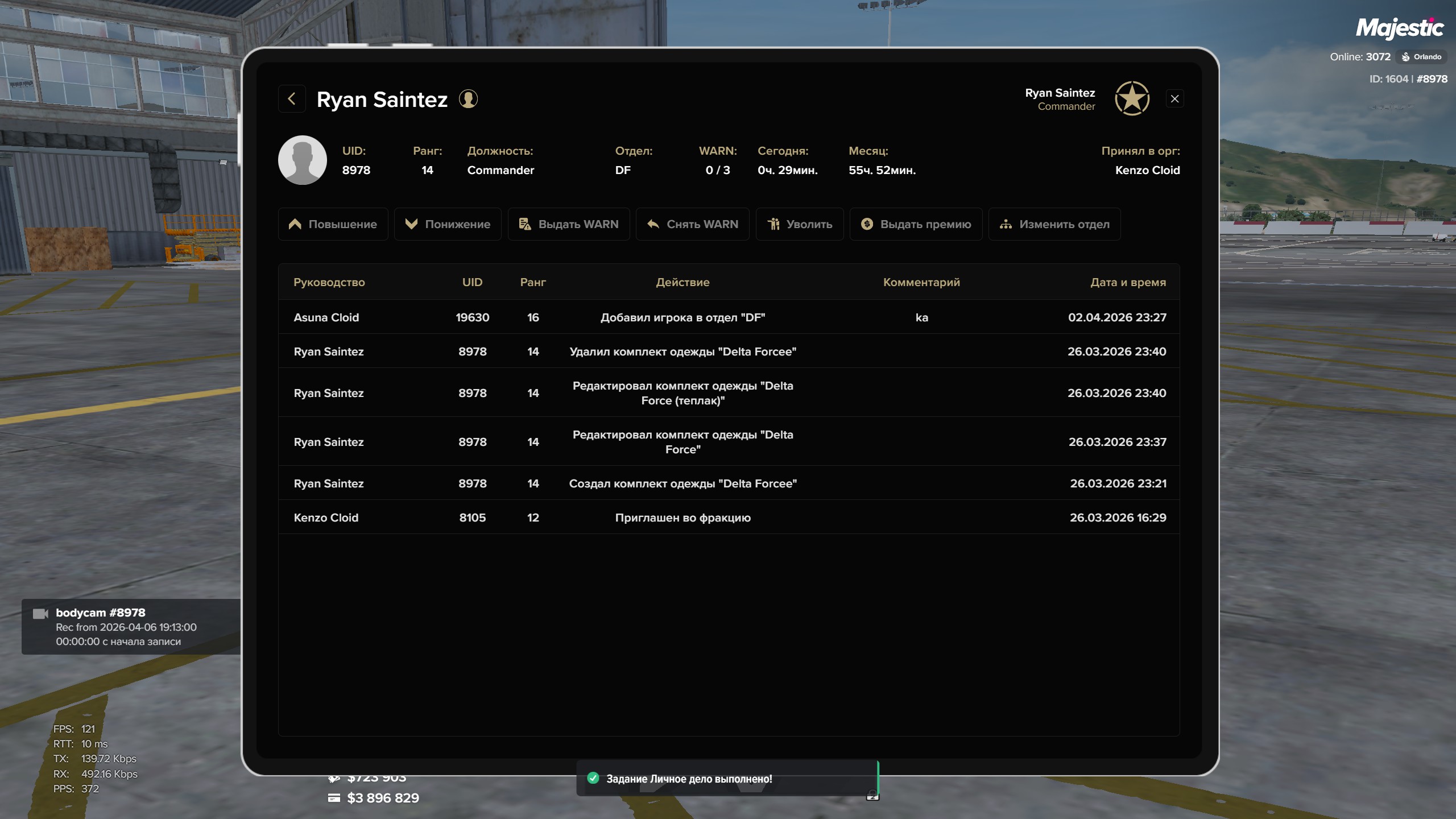The width and height of the screenshot is (1456, 819).
Task: Click the bodycam camera icon
Action: click(x=40, y=614)
